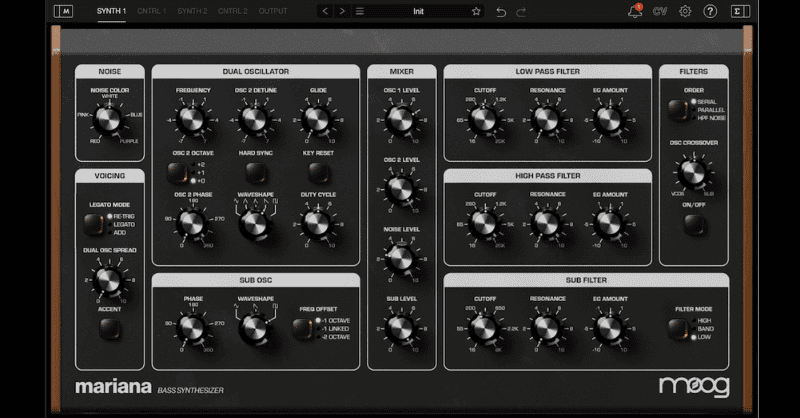
Task: Click the sub filter CUTOFF knob
Action: [484, 329]
